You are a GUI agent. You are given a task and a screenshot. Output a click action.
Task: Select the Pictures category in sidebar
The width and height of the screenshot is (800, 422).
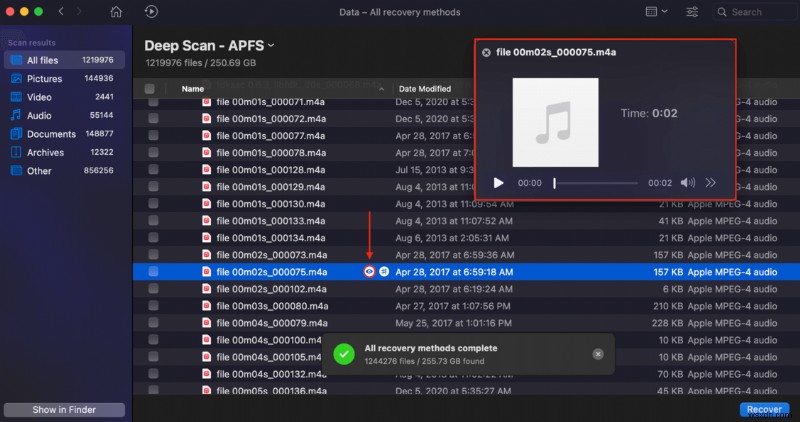pyautogui.click(x=45, y=78)
